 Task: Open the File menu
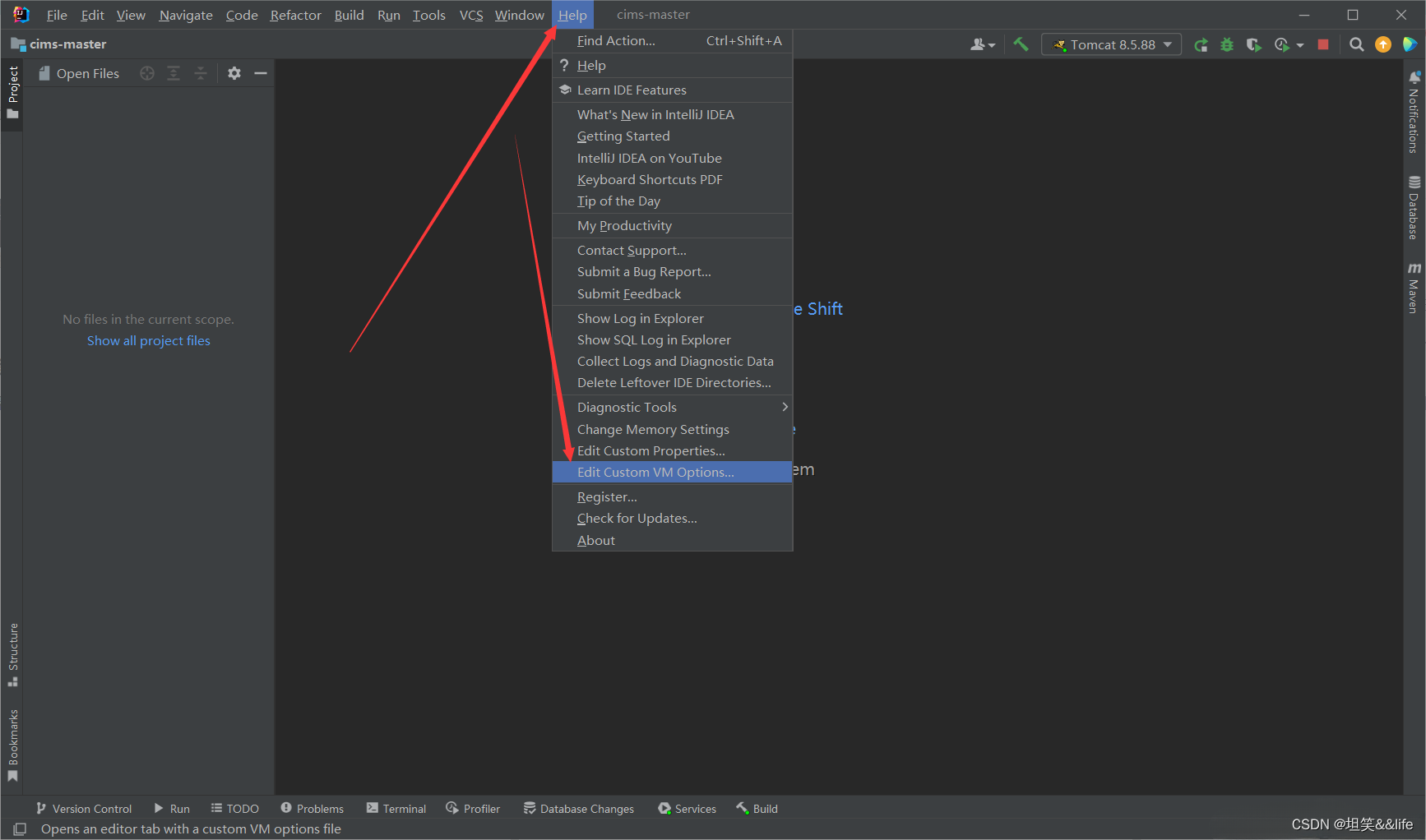pos(57,15)
